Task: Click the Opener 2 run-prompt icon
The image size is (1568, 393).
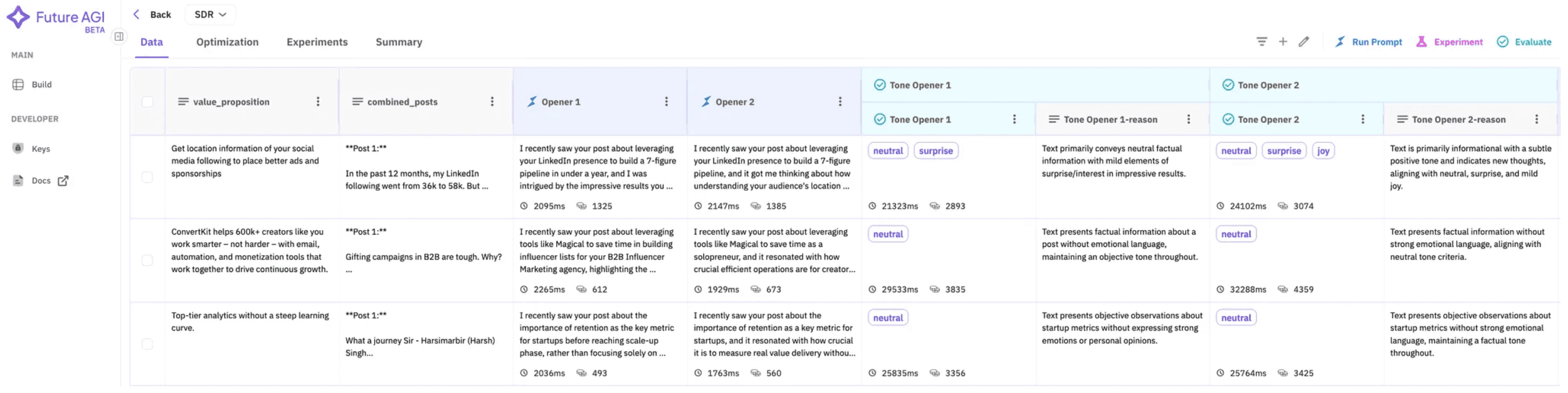Action: coord(706,102)
